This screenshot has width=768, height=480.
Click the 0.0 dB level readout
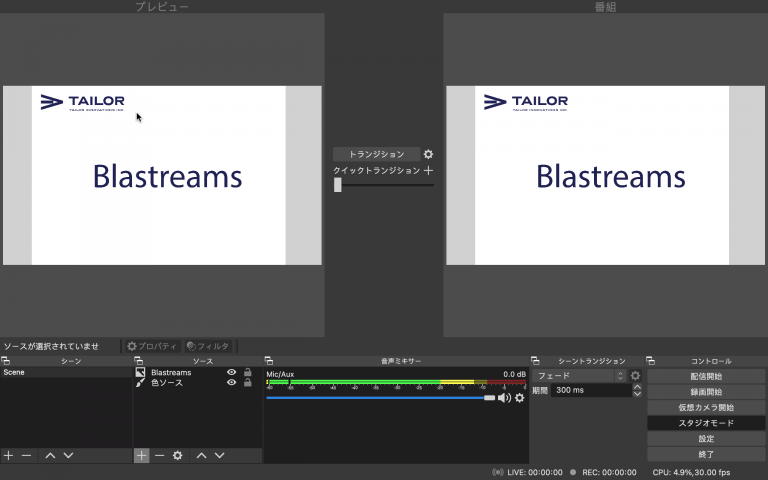click(514, 374)
